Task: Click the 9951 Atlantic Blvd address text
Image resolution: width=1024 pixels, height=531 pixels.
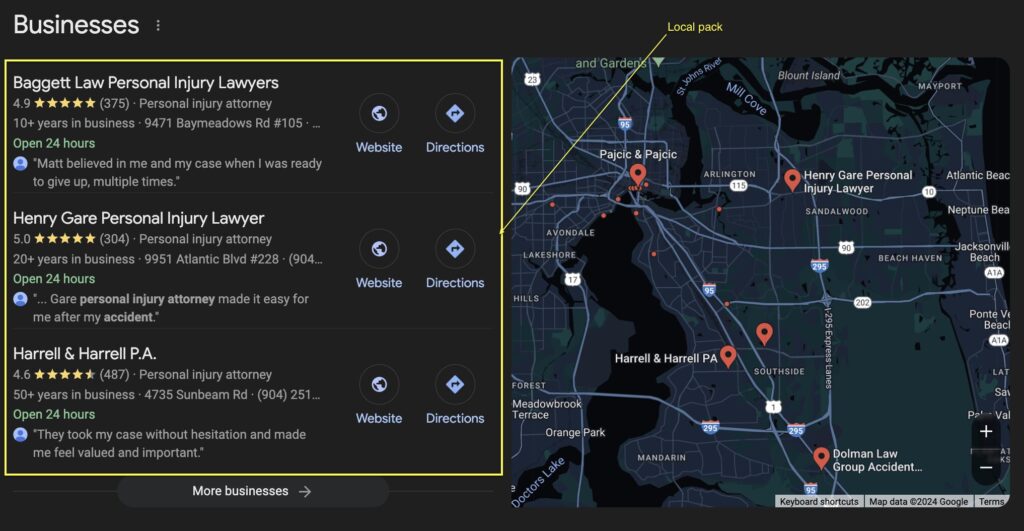Action: 212,259
